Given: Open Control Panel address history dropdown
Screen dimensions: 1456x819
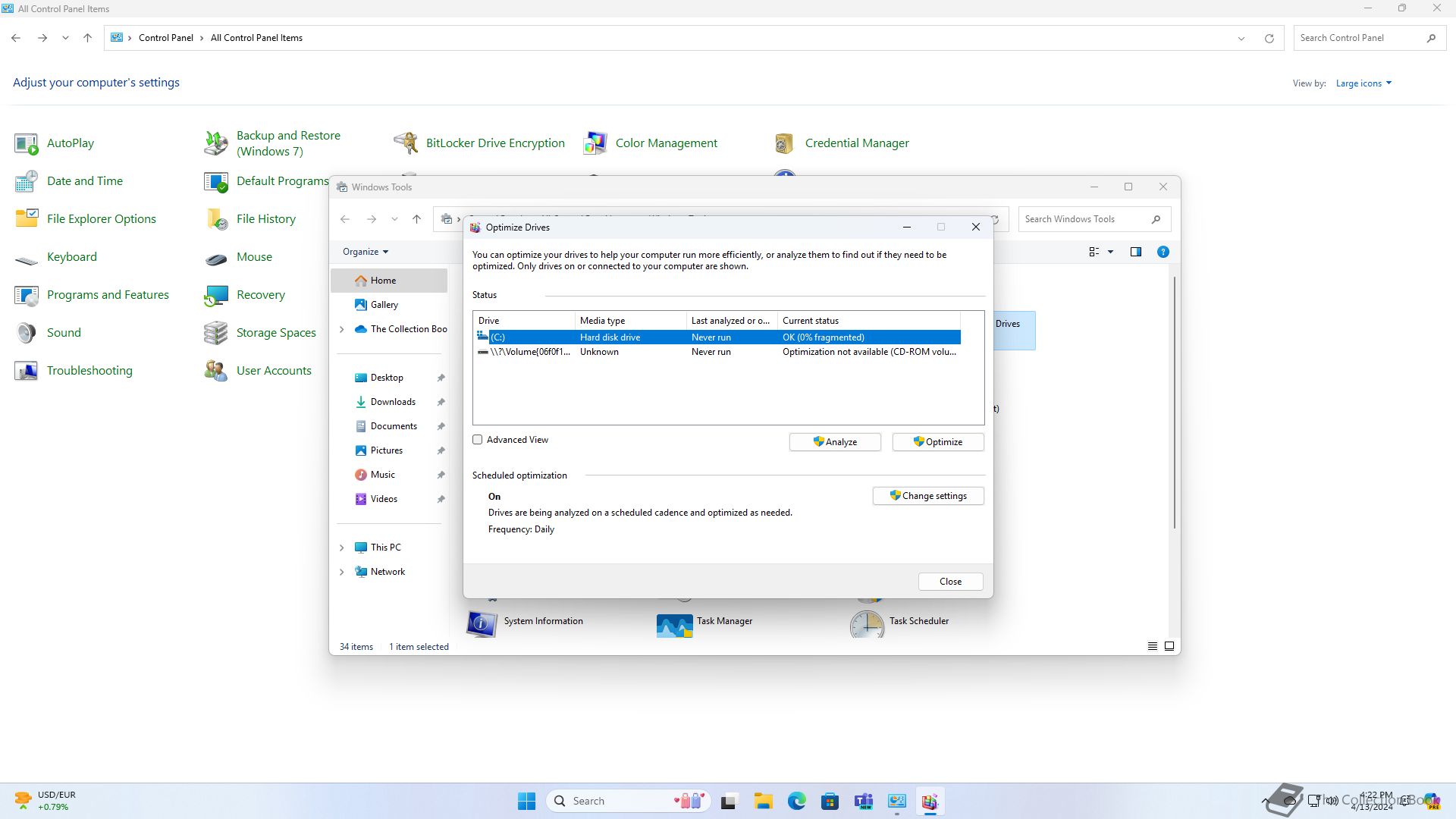Looking at the screenshot, I should click(x=1241, y=38).
